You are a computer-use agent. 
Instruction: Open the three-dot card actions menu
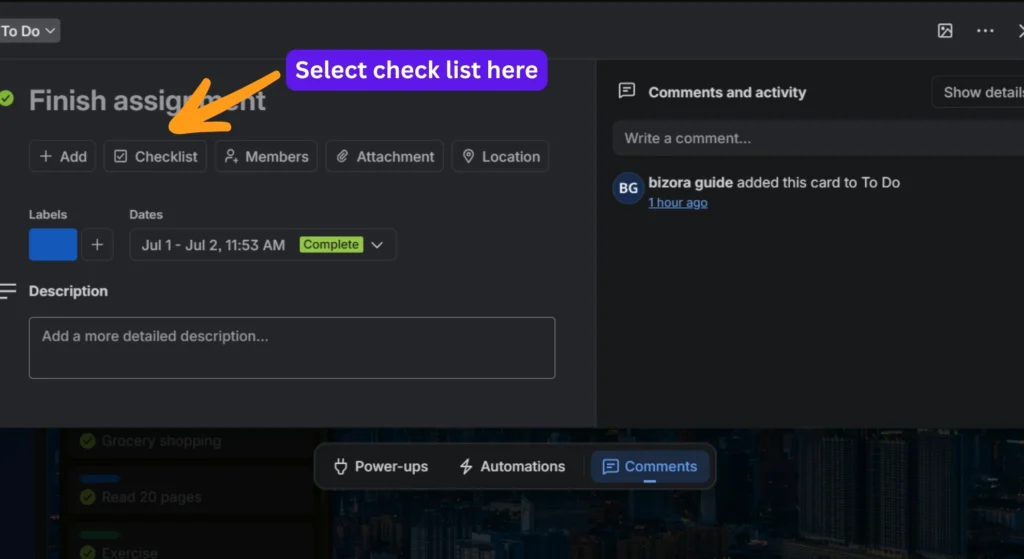coord(985,31)
